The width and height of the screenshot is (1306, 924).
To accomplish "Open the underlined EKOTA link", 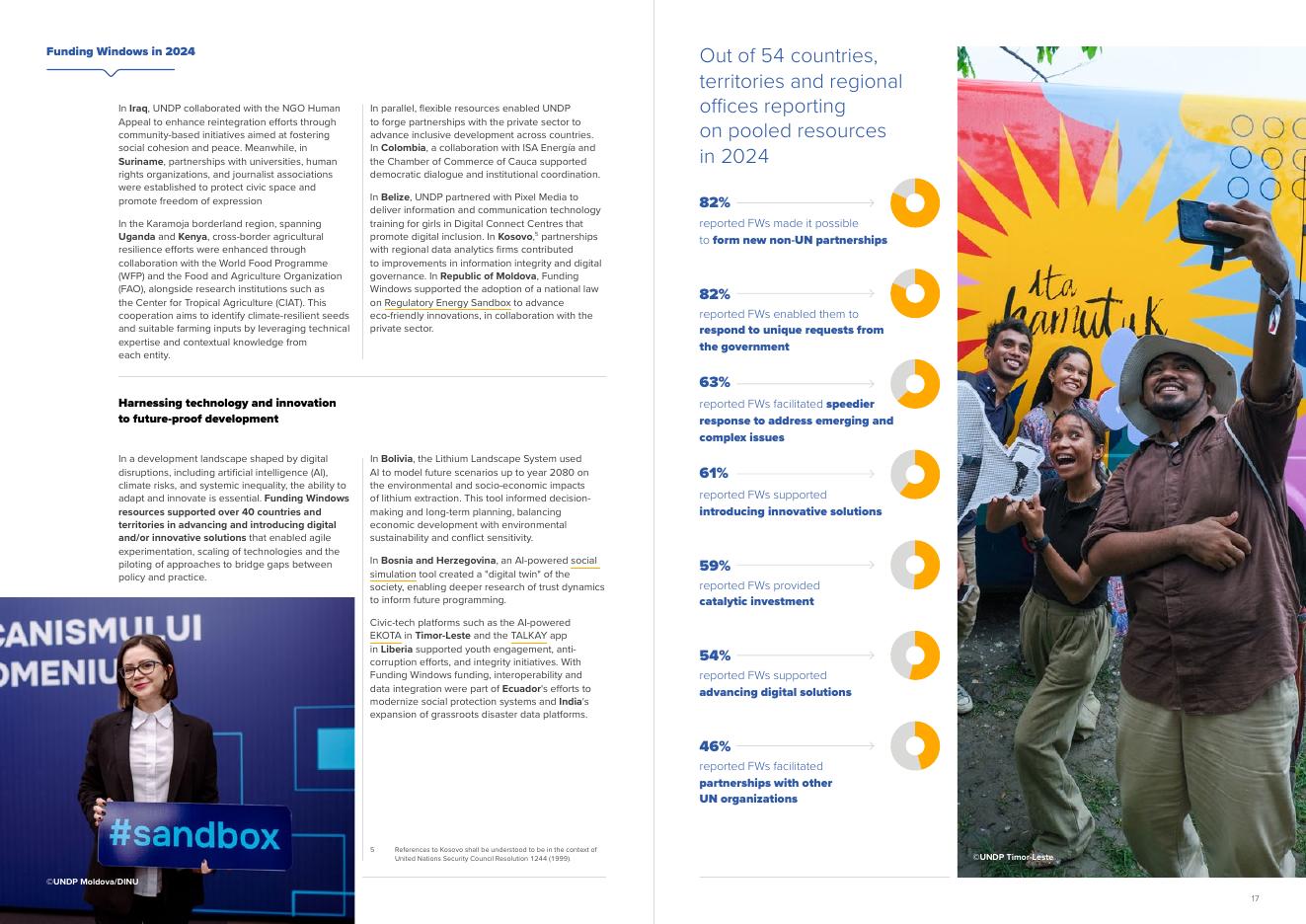I will coord(386,636).
